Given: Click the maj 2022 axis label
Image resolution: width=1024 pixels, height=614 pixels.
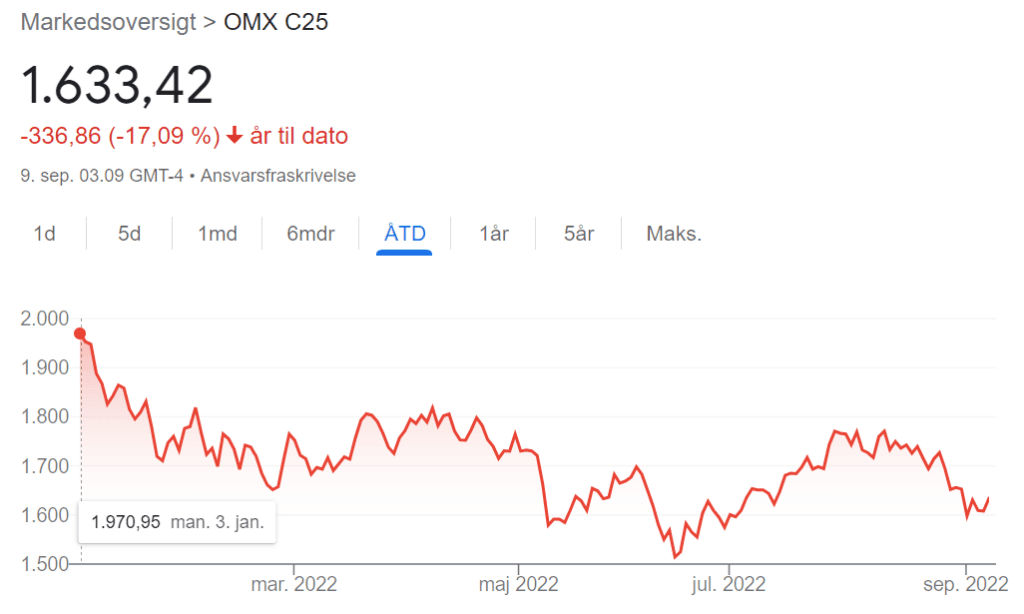Looking at the screenshot, I should [516, 583].
